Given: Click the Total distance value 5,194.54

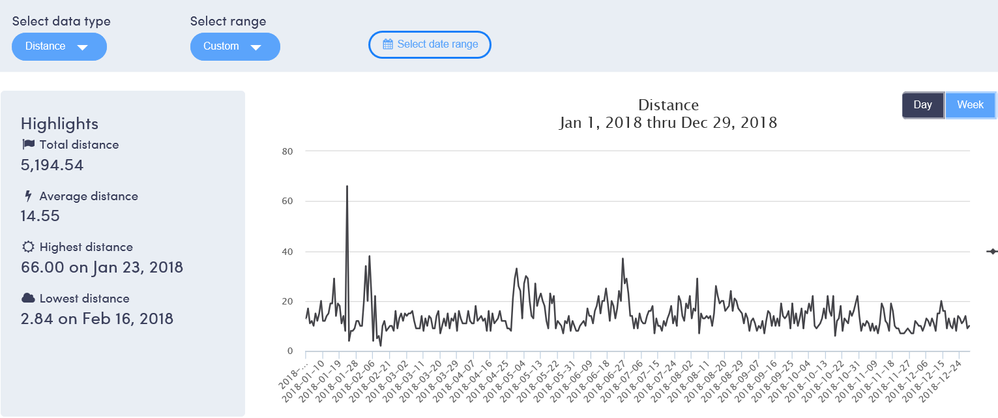Looking at the screenshot, I should 65,166.
